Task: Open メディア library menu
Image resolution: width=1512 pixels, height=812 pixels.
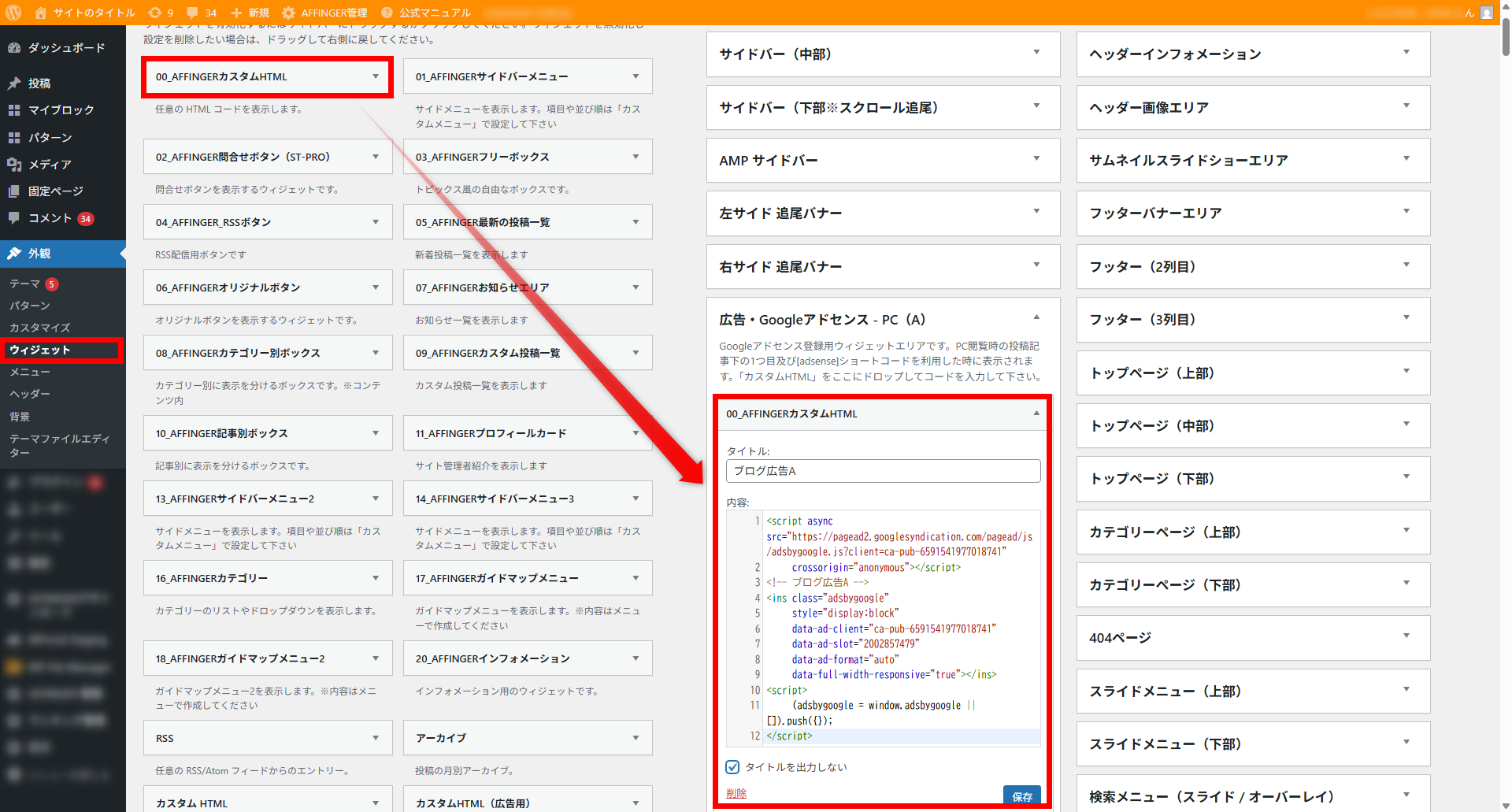Action: click(63, 164)
